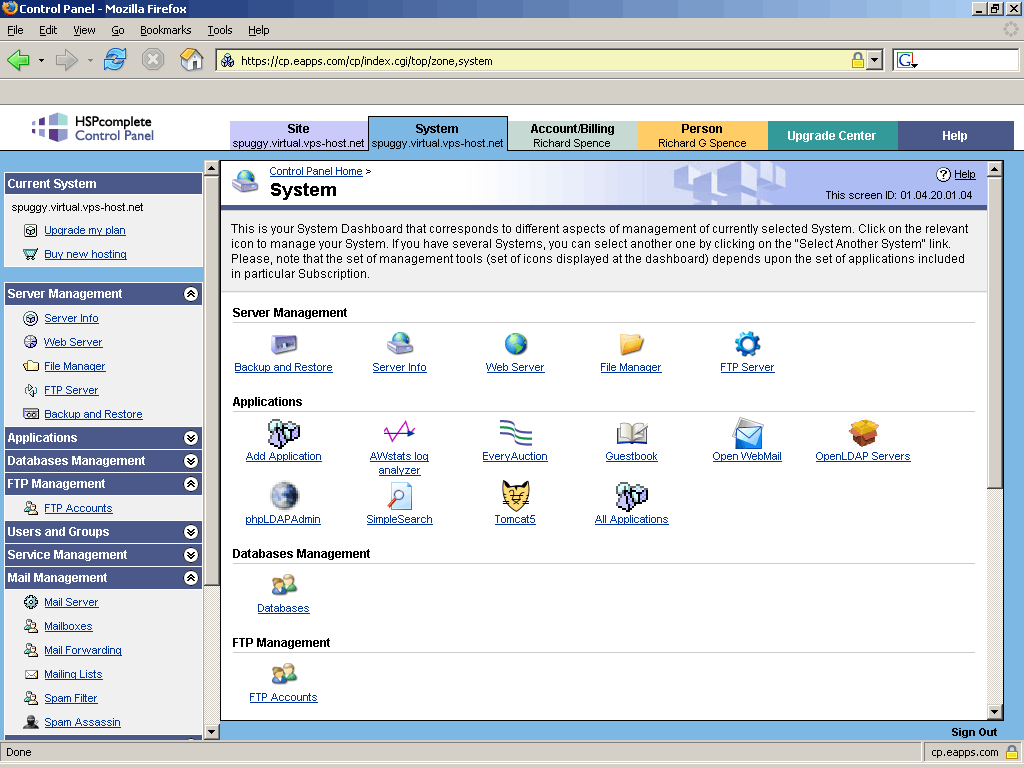Open the Help tab in the navigation bar
This screenshot has width=1024, height=768.
tap(955, 135)
